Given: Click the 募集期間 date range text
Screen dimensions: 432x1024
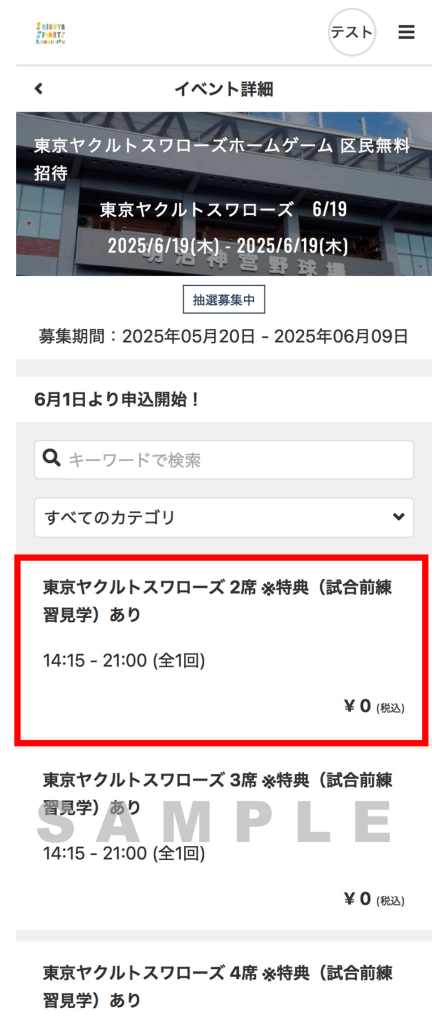Looking at the screenshot, I should coord(224,336).
